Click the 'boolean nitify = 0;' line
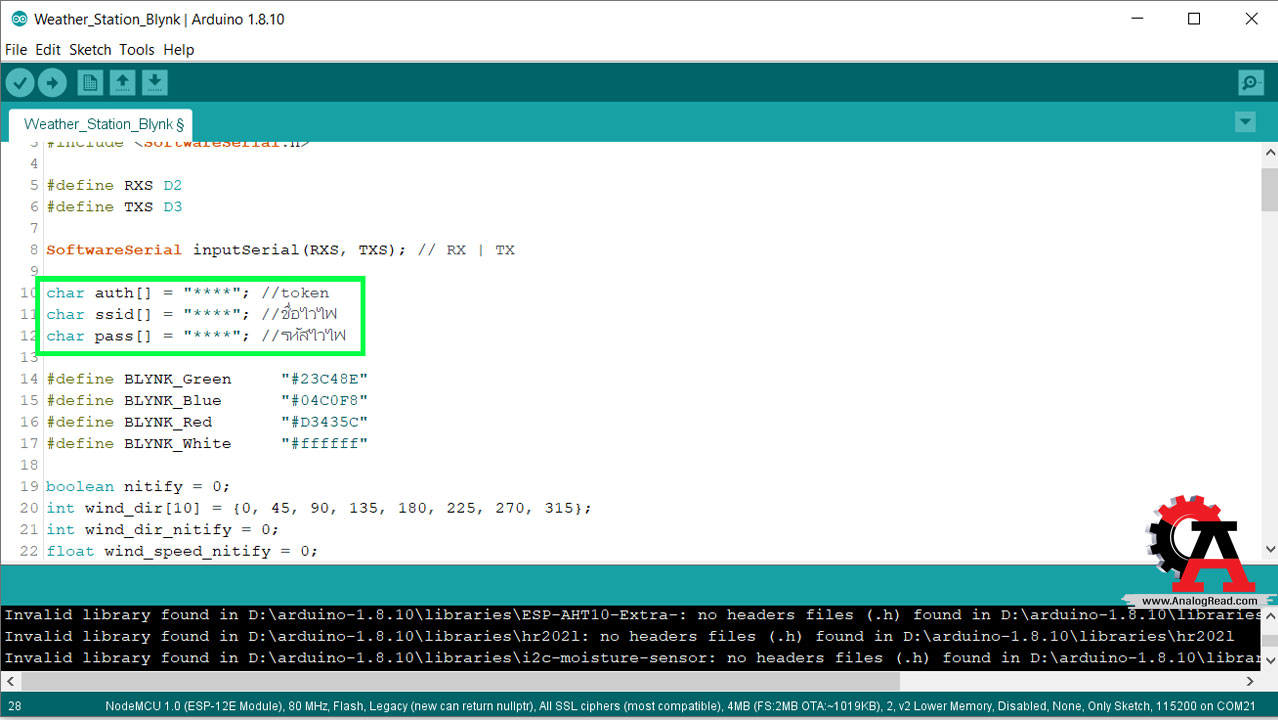The height and width of the screenshot is (720, 1278). 138,487
